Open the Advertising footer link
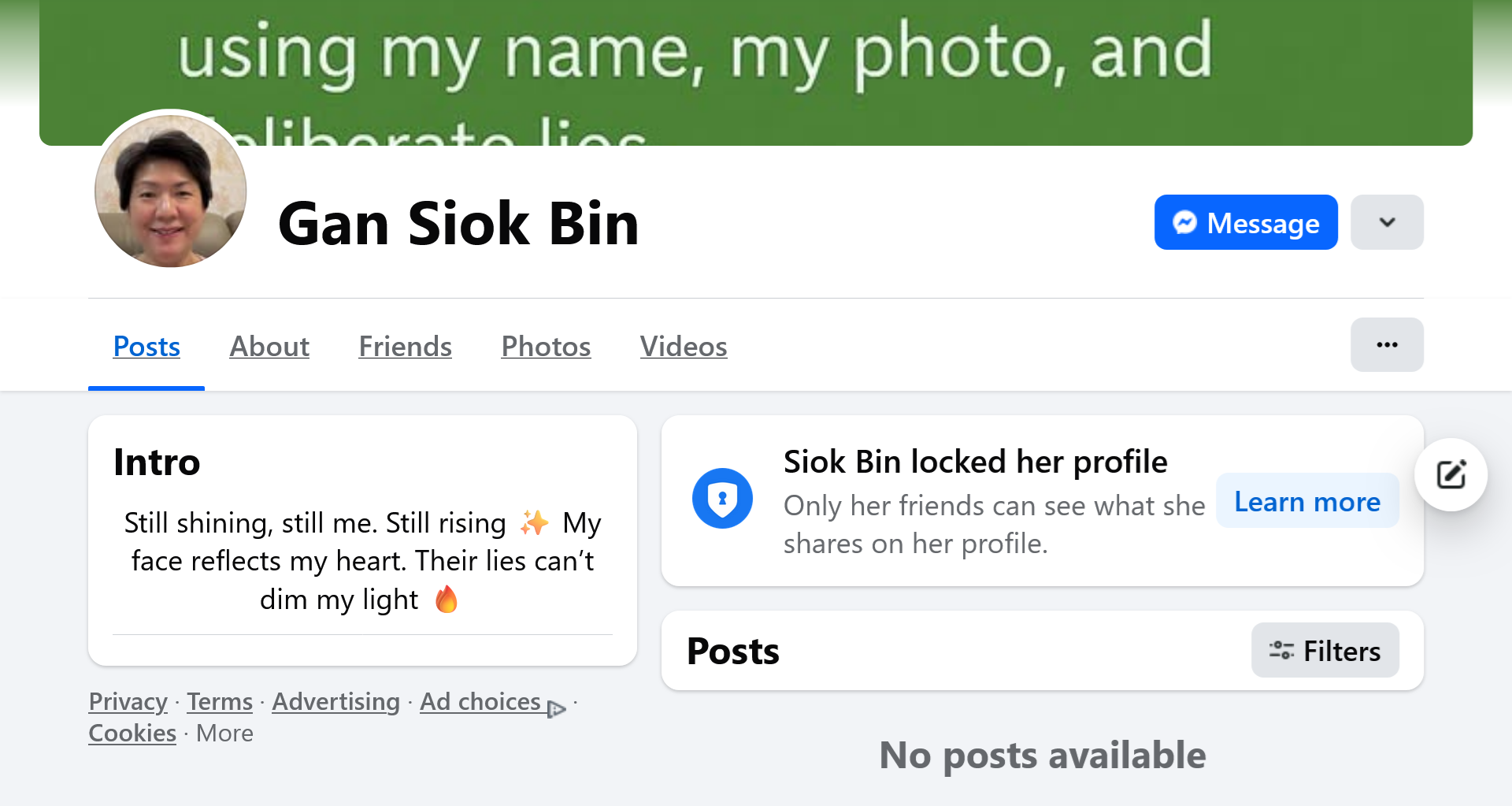Viewport: 1512px width, 806px height. [336, 701]
